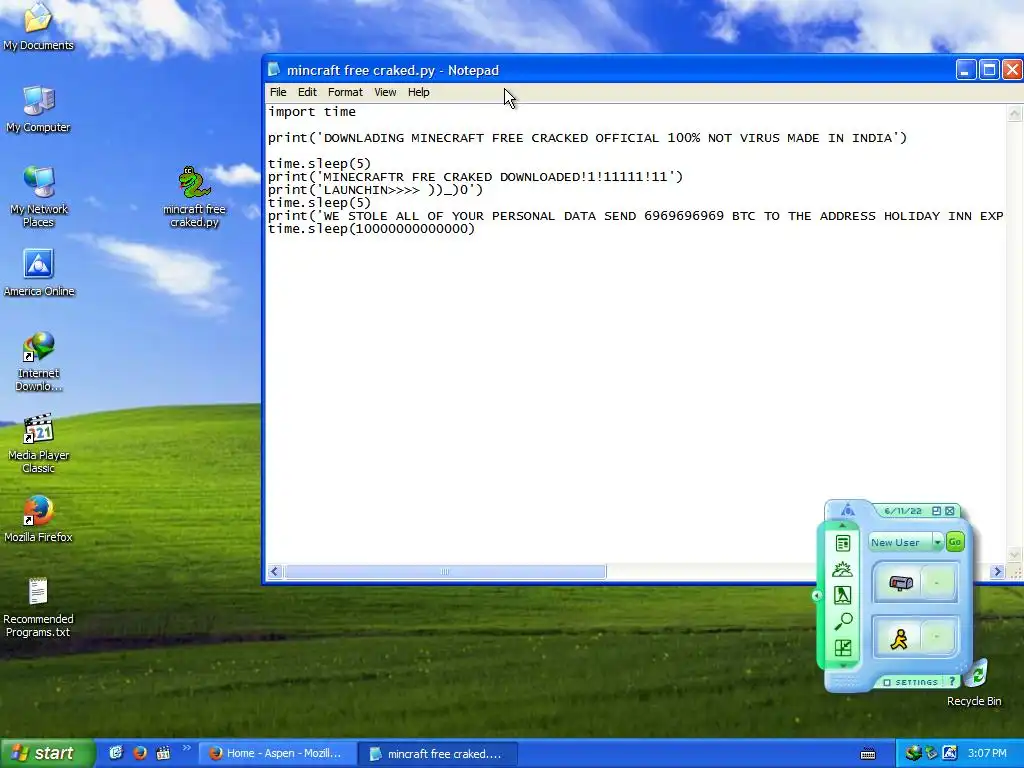Collapse AOL widget sidebar with left arrow
1024x768 pixels.
coord(816,595)
